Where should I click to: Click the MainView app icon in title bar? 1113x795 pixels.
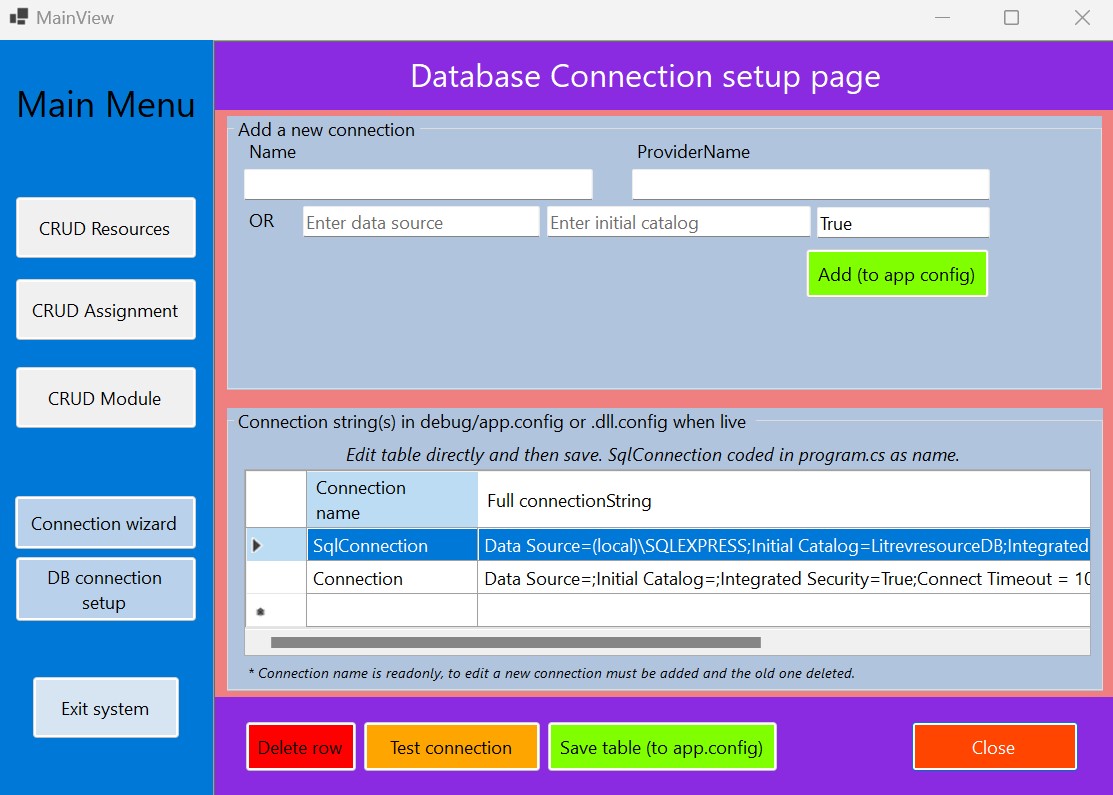click(x=18, y=17)
